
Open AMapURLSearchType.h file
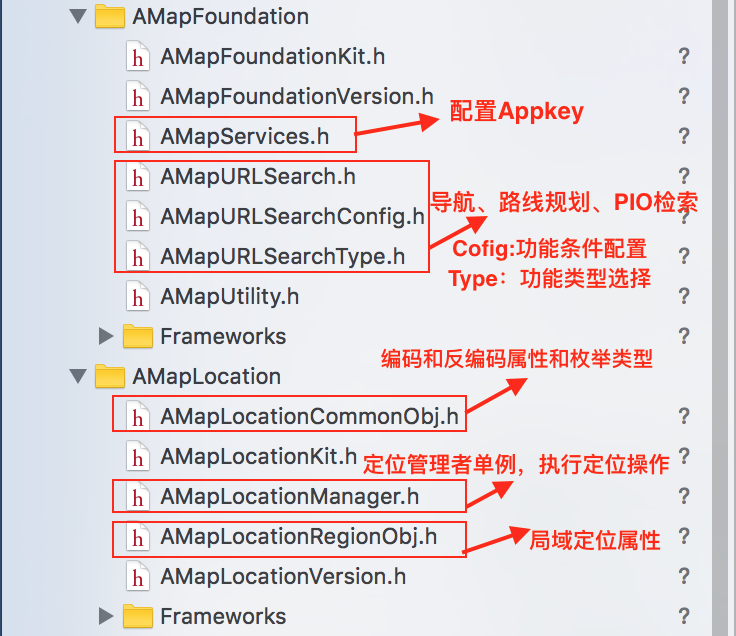(x=283, y=256)
